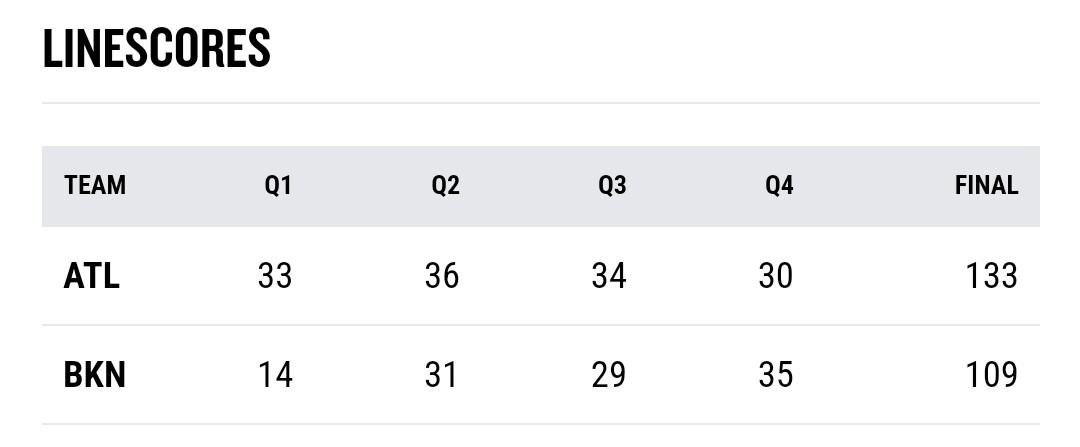Viewport: 1080px width, 447px height.
Task: Click ATL's Q3 score of 34
Action: [x=609, y=276]
